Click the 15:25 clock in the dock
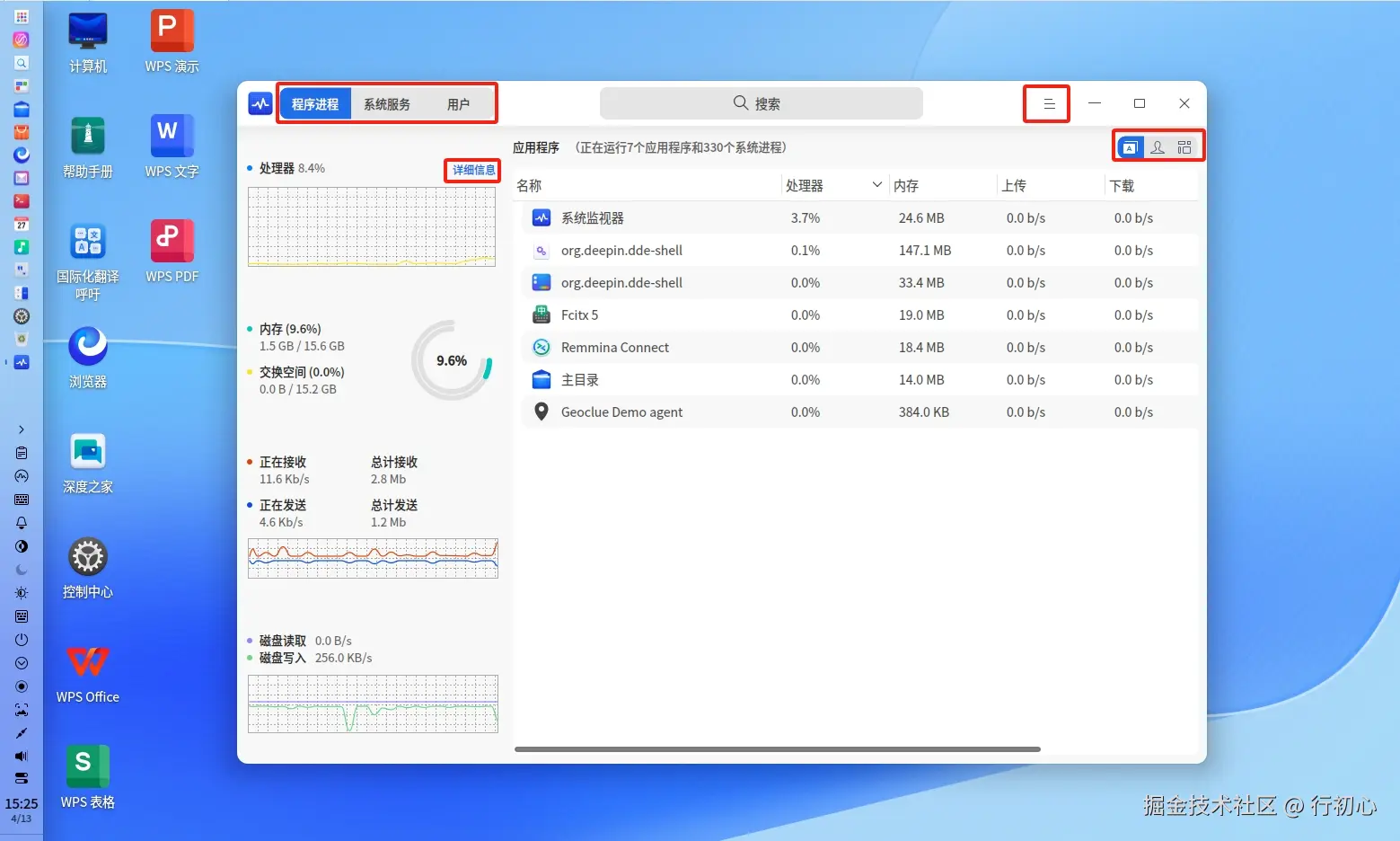Screen dimensions: 1400x841 pos(22,803)
